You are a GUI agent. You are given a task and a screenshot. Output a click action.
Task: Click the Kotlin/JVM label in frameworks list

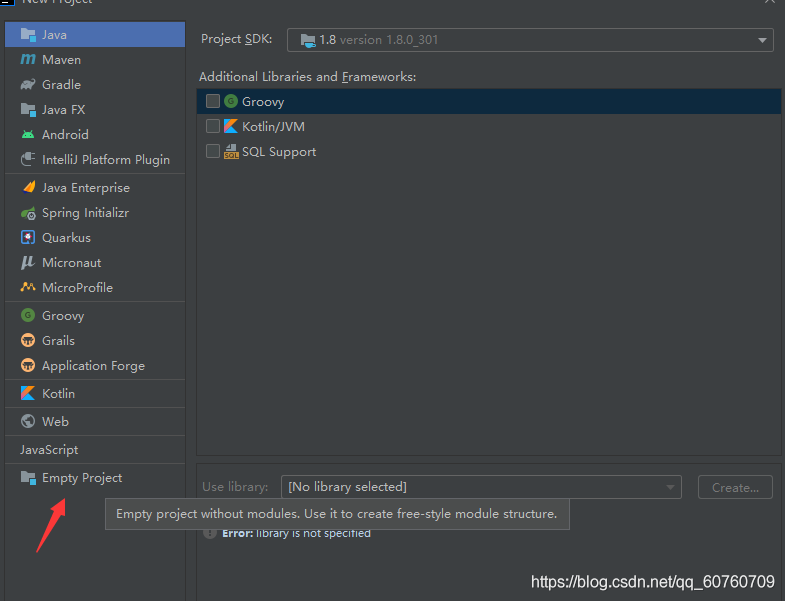tap(273, 127)
